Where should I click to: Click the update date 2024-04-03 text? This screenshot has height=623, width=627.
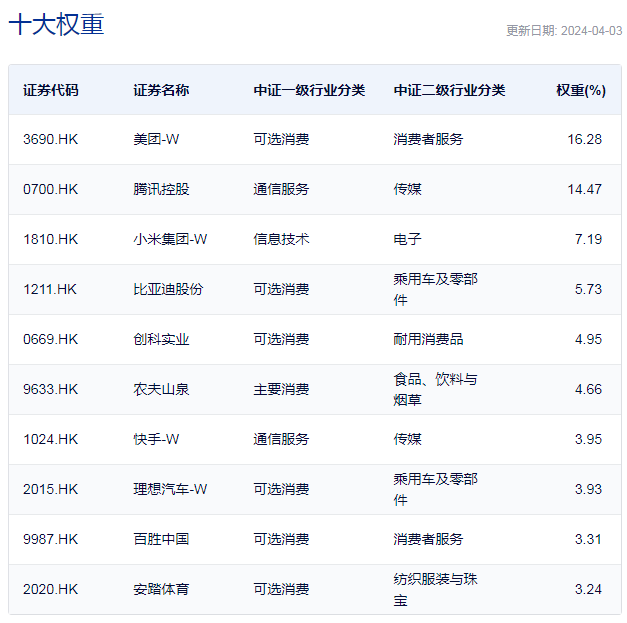tap(564, 31)
